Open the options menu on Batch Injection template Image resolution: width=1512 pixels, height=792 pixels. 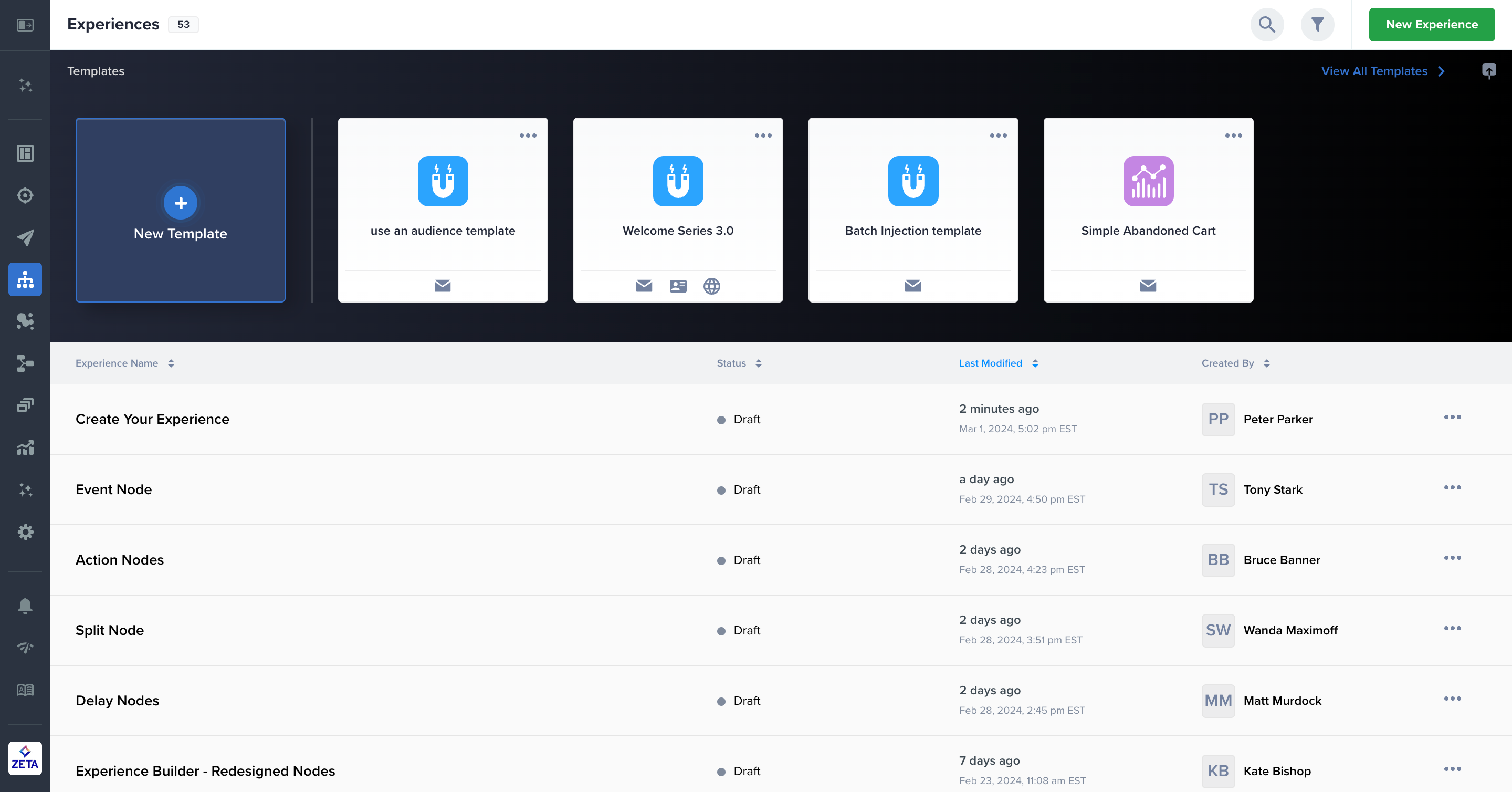click(x=999, y=135)
